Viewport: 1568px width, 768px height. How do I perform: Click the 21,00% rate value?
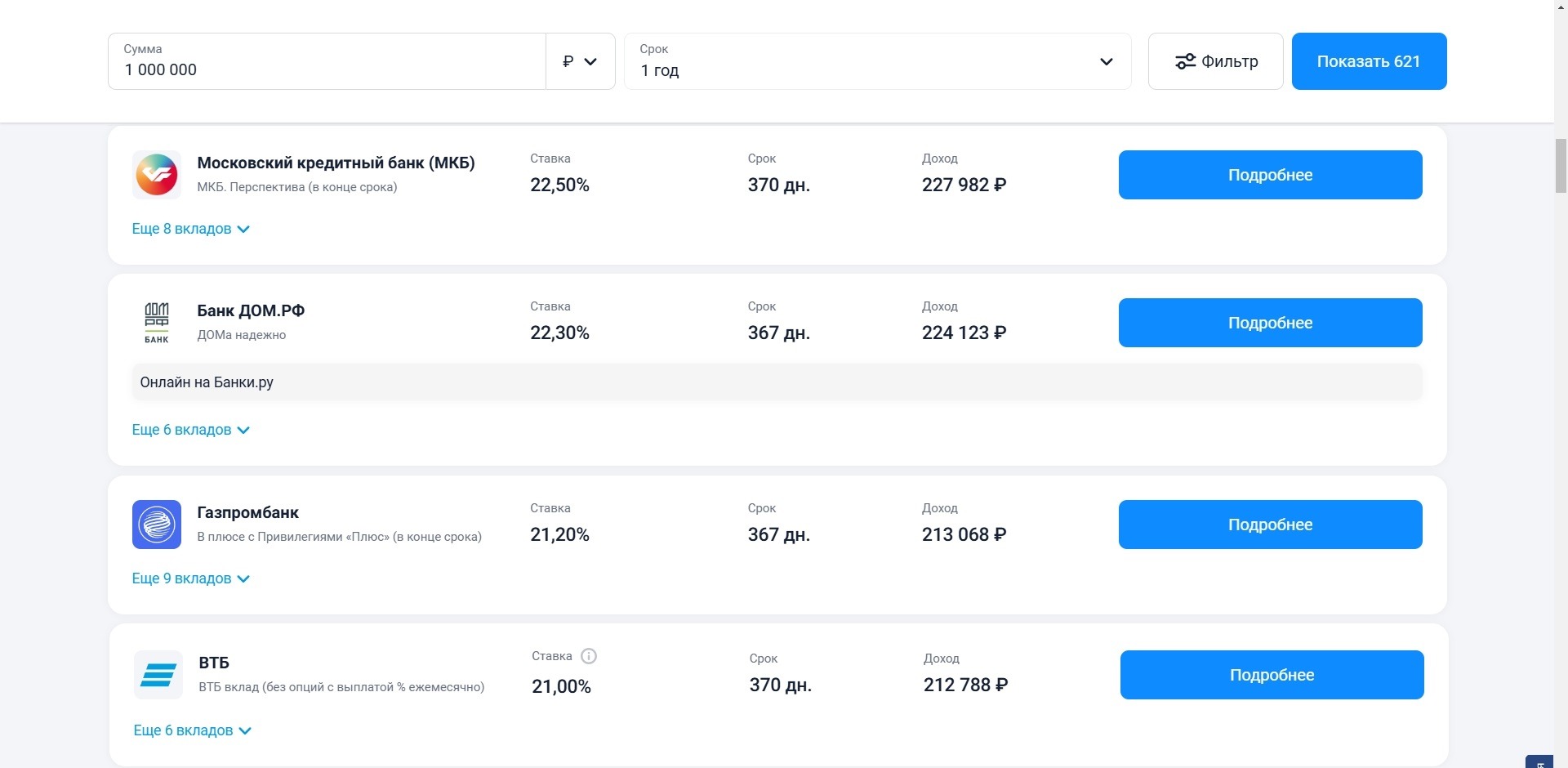click(x=562, y=687)
